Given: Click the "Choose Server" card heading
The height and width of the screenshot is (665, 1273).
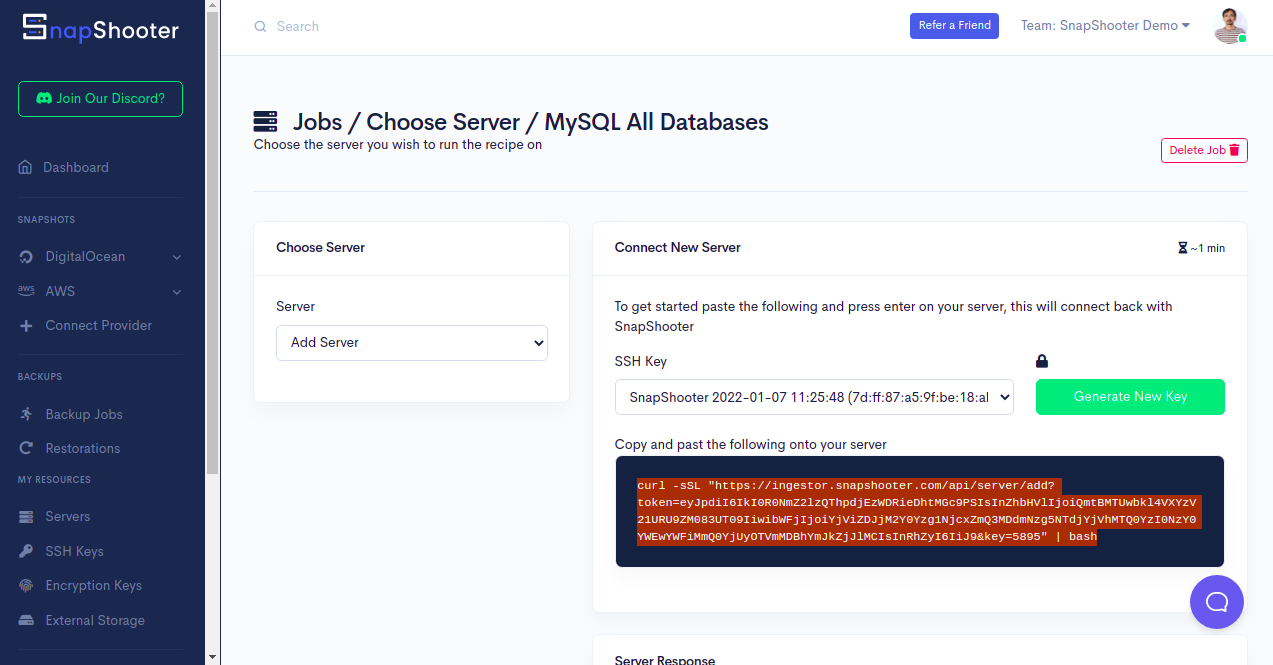Looking at the screenshot, I should [x=321, y=247].
